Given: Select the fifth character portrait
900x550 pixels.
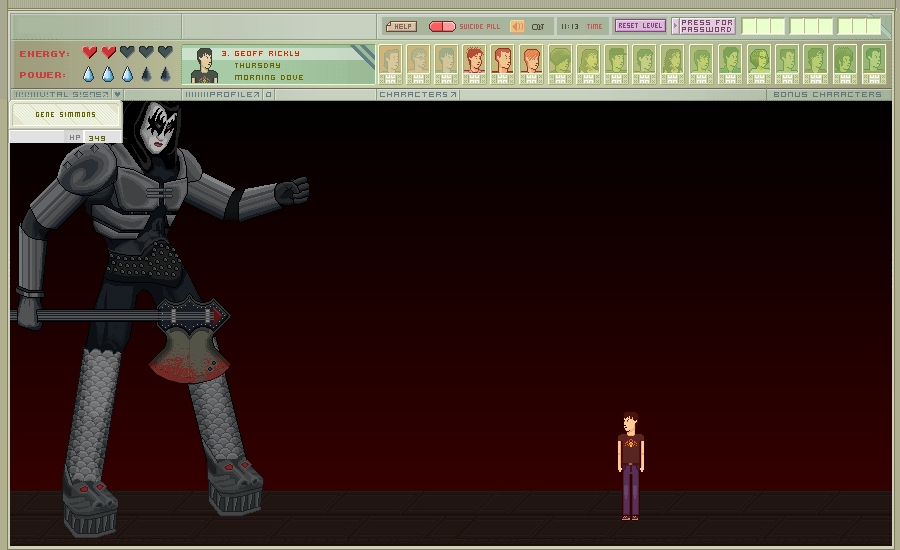Looking at the screenshot, I should click(x=502, y=63).
